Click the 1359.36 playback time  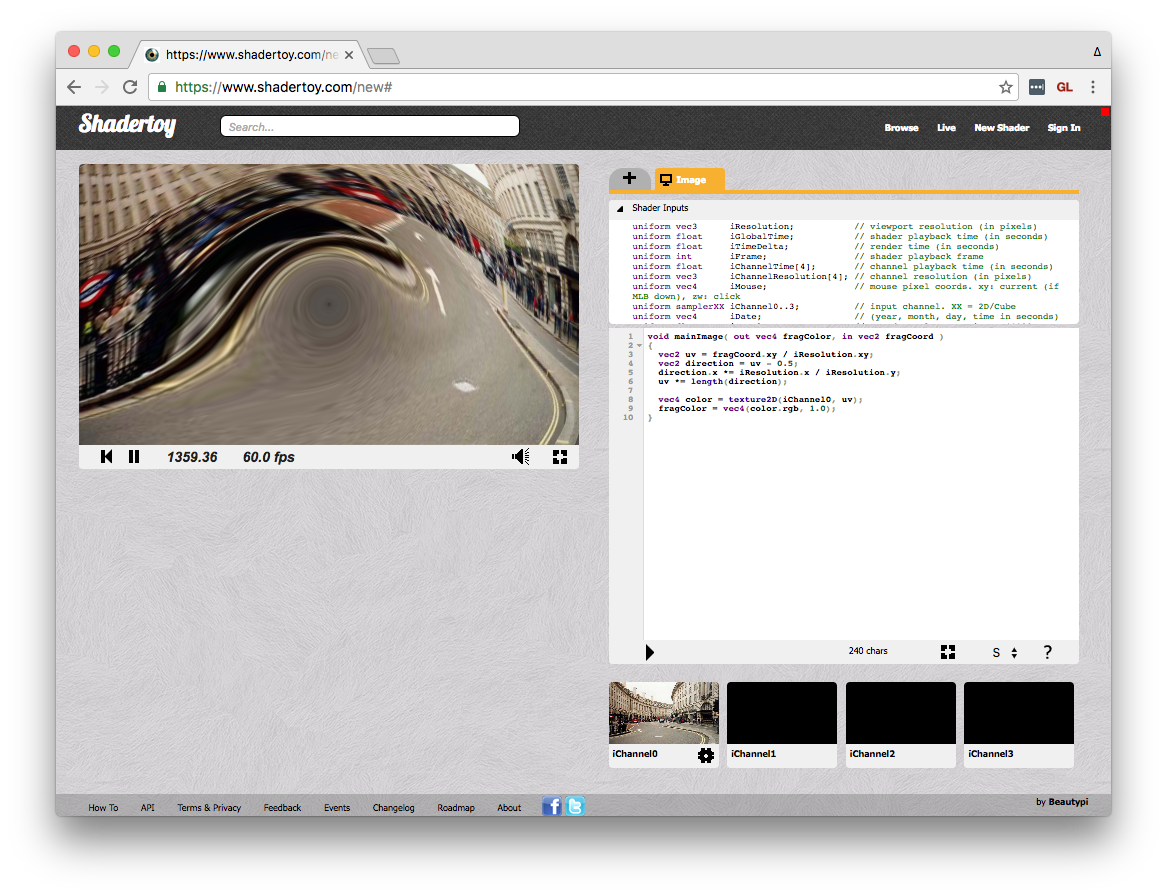point(192,457)
